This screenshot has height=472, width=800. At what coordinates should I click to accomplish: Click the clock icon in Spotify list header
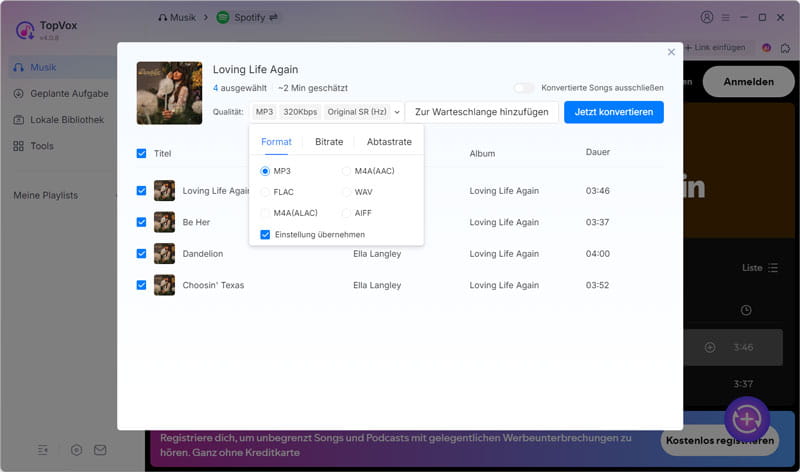pyautogui.click(x=746, y=310)
